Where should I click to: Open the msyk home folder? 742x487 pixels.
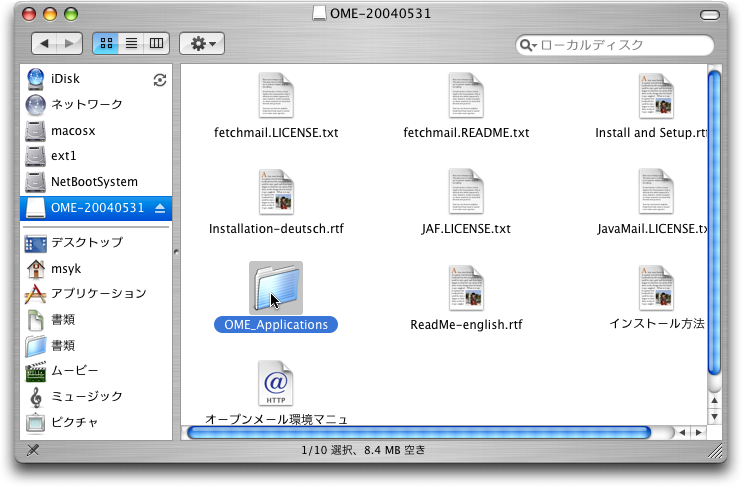[x=67, y=268]
